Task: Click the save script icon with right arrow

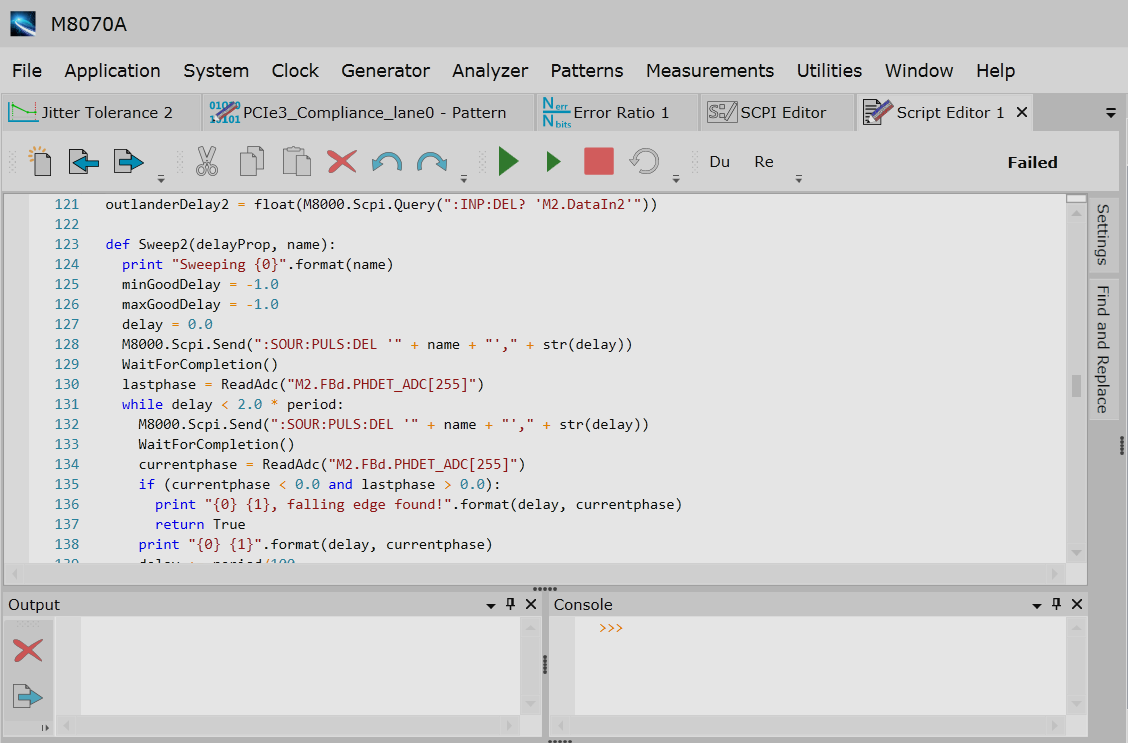Action: [x=128, y=161]
